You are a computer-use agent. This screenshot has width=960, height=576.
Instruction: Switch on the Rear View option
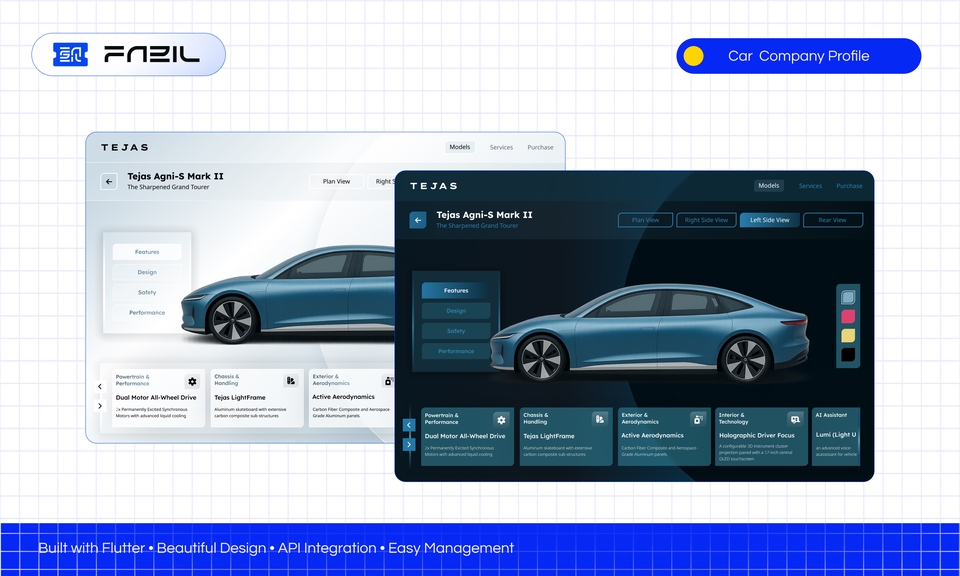click(x=833, y=219)
